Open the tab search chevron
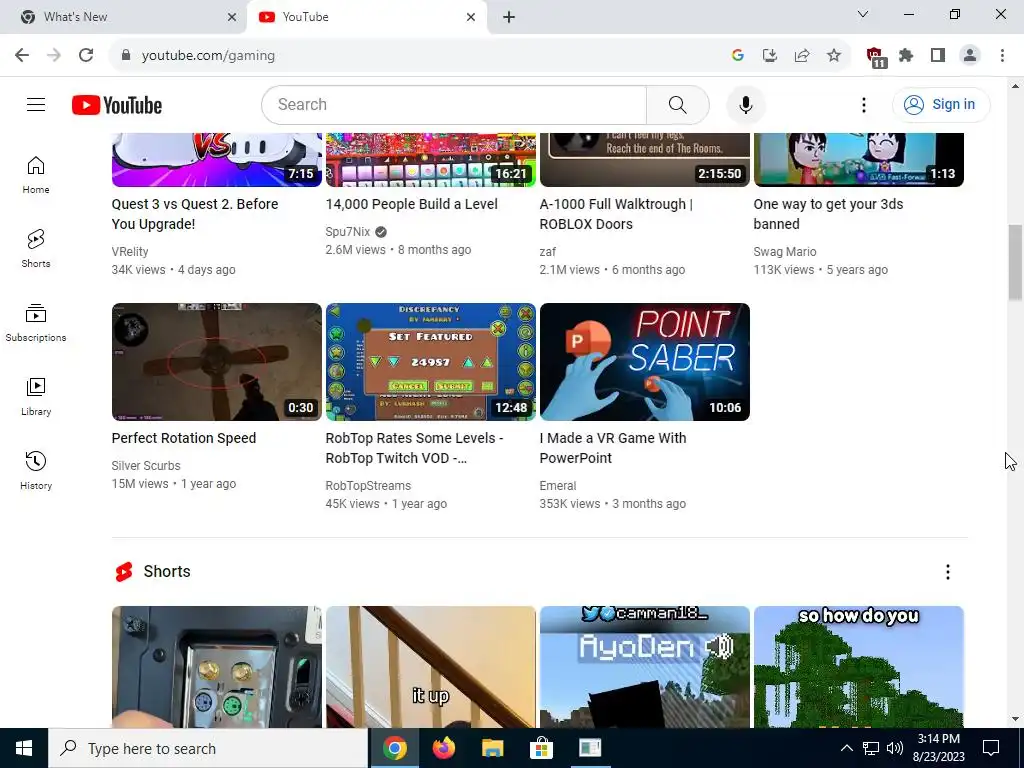The width and height of the screenshot is (1024, 768). click(x=863, y=14)
